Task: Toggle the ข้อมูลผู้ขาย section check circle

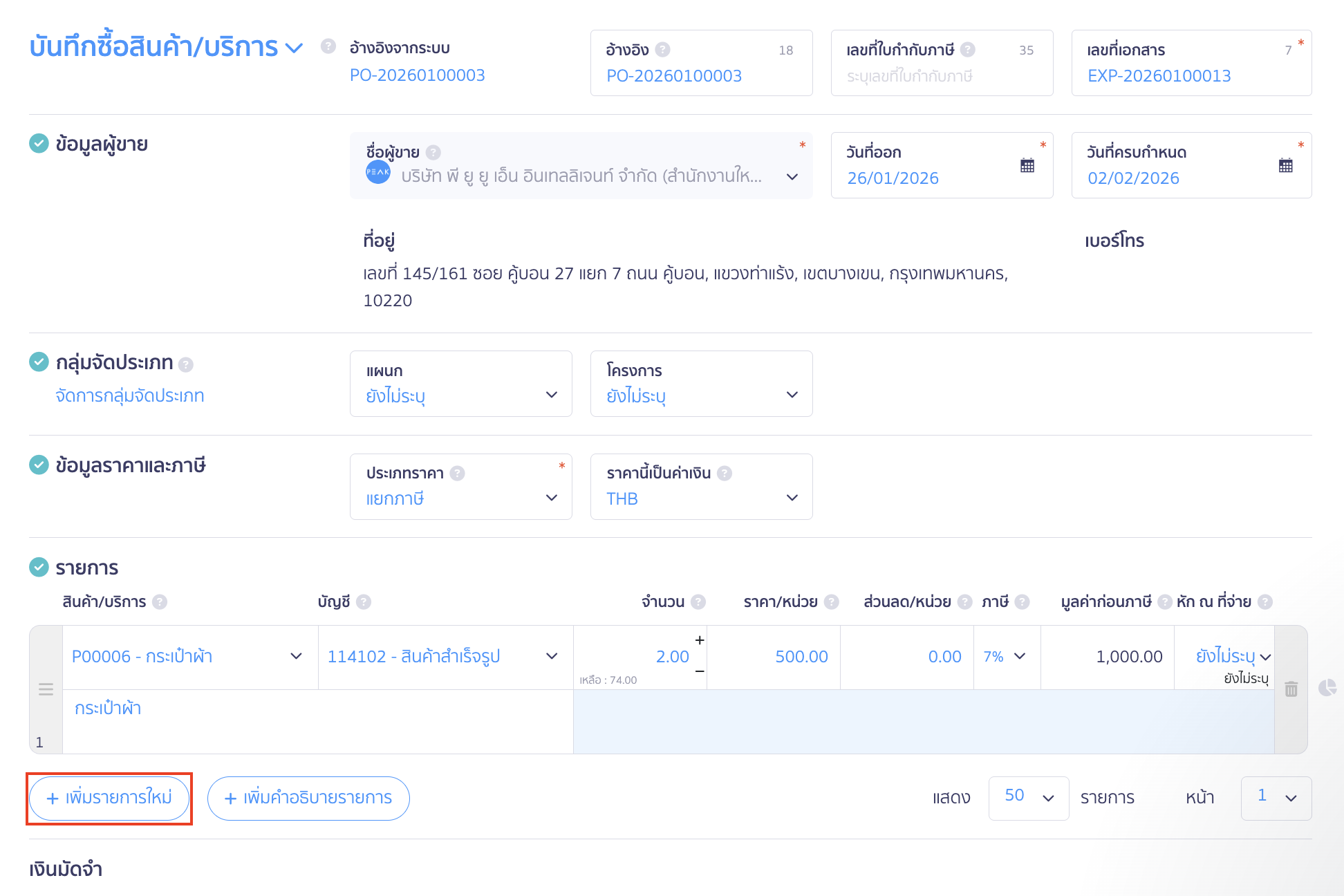Action: click(x=39, y=144)
